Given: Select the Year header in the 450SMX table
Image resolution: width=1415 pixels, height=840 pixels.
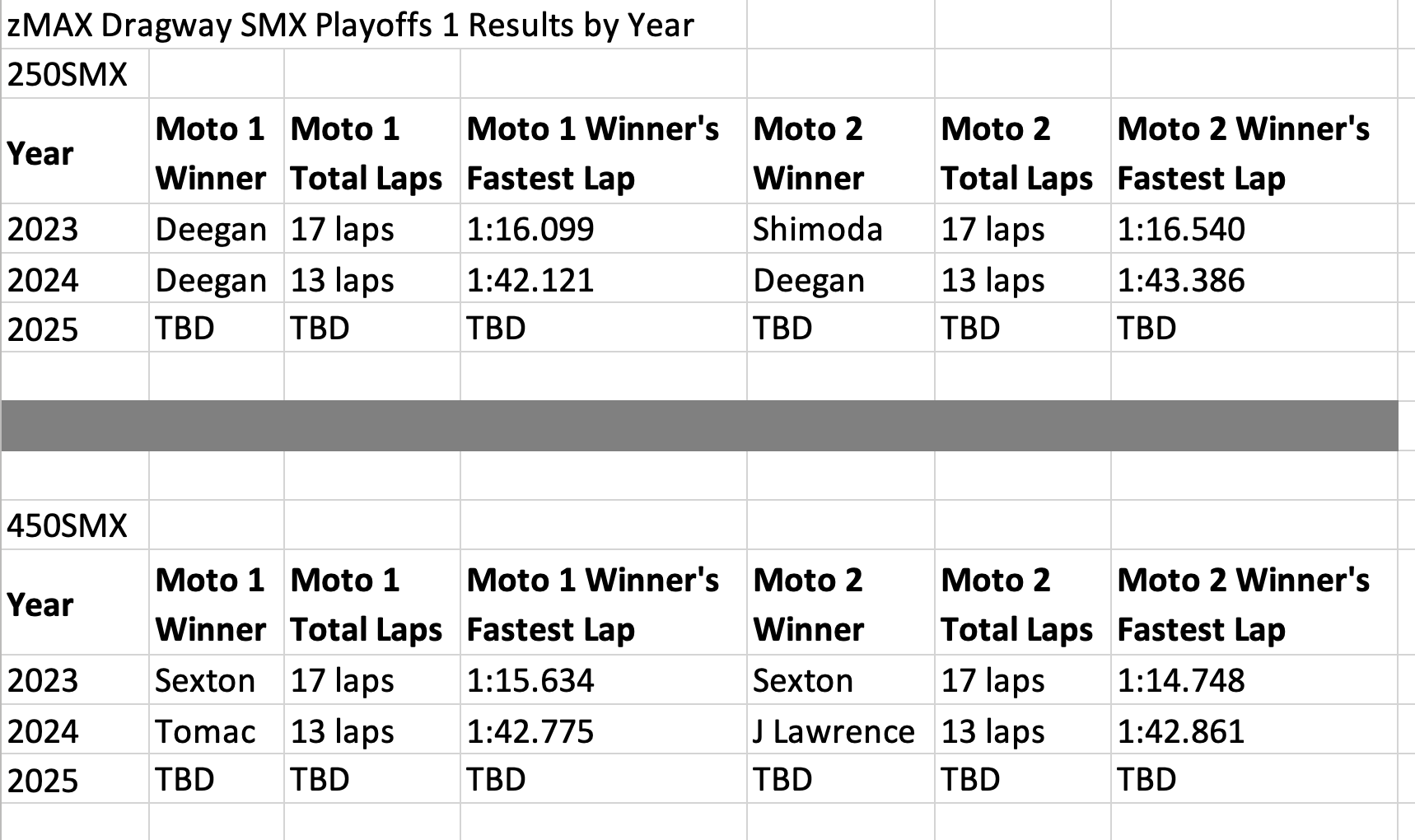Looking at the screenshot, I should [40, 604].
